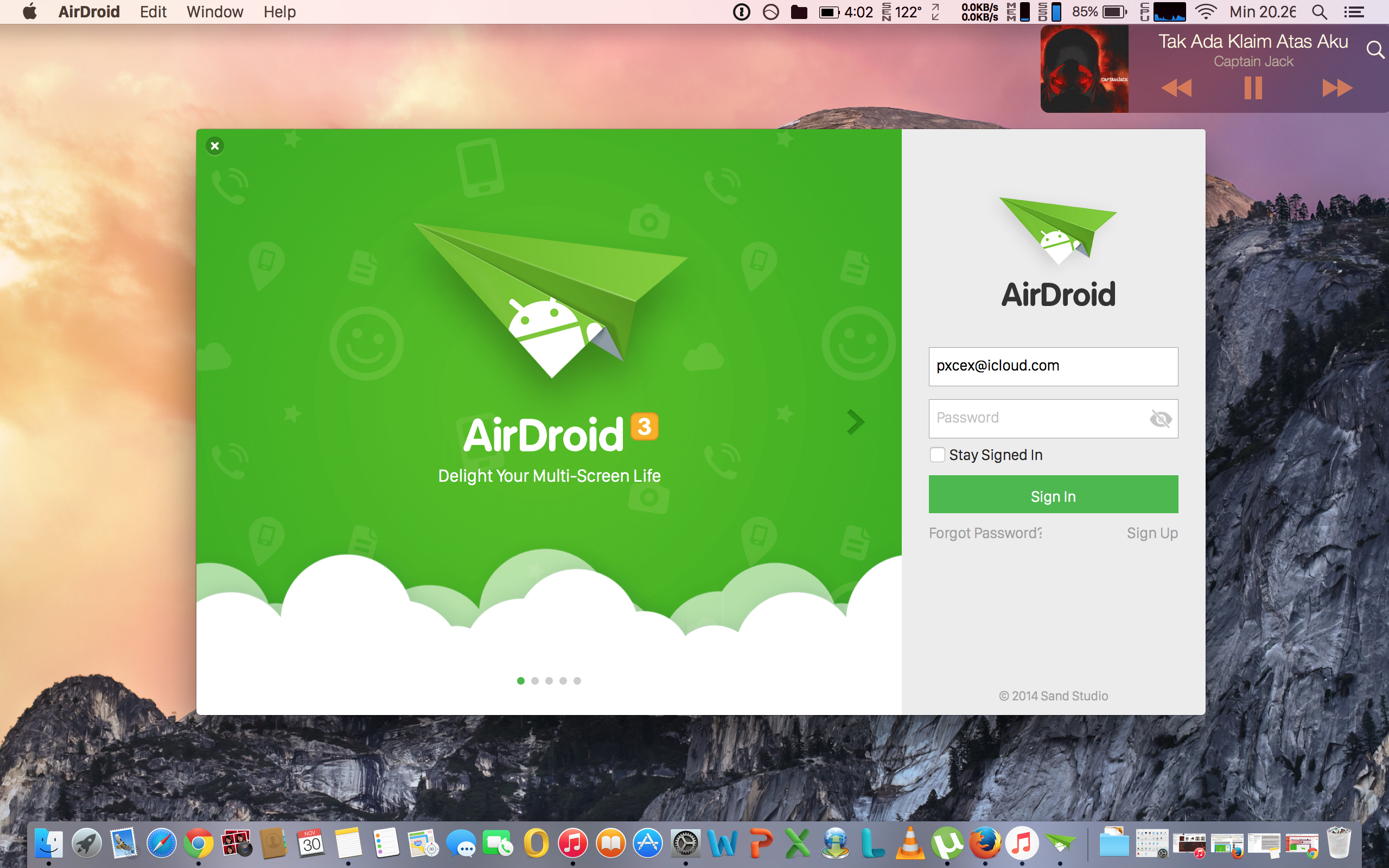Open Notification Center list icon

tap(1354, 12)
